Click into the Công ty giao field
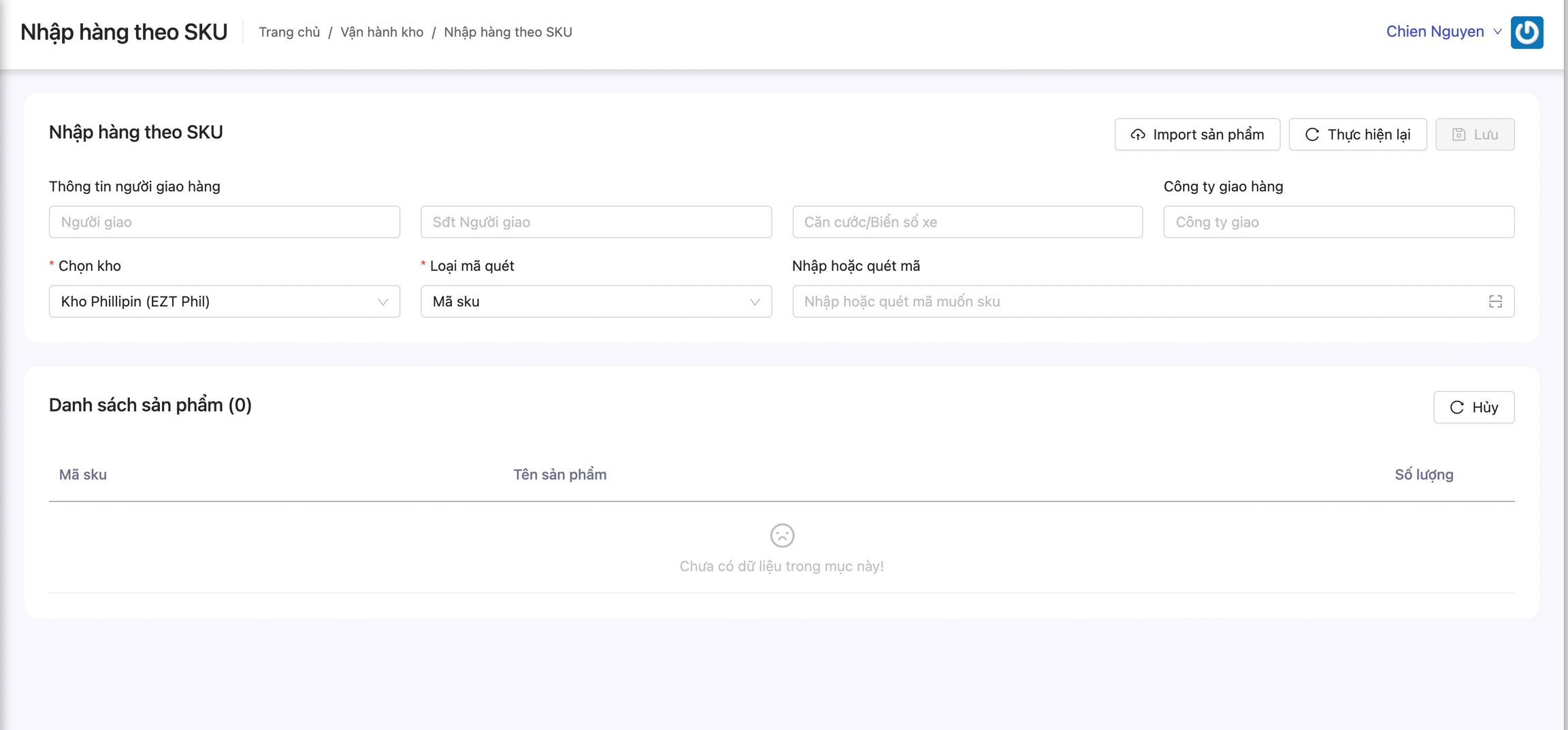Image resolution: width=1568 pixels, height=730 pixels. coord(1338,222)
